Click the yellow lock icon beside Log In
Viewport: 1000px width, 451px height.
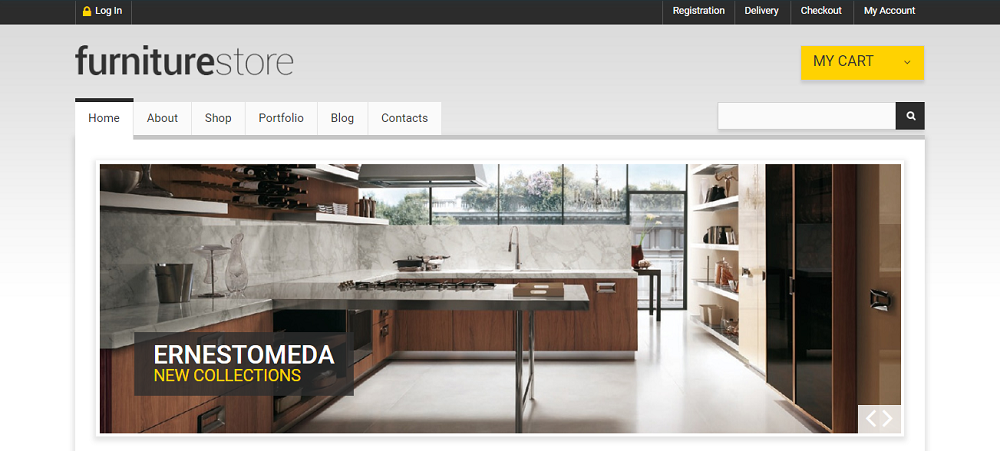[x=87, y=11]
